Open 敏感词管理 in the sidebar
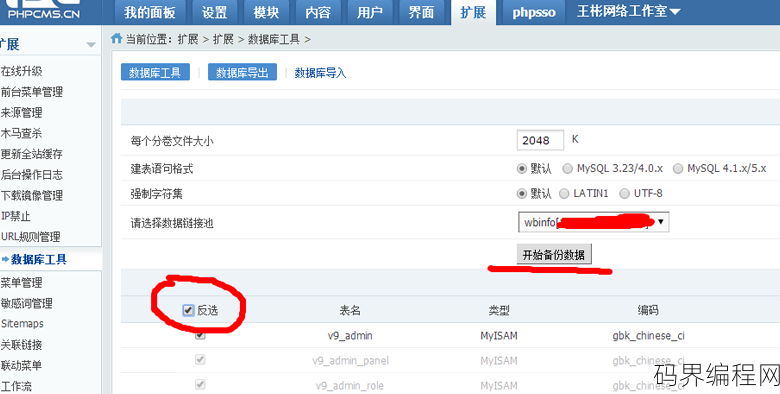 point(26,303)
